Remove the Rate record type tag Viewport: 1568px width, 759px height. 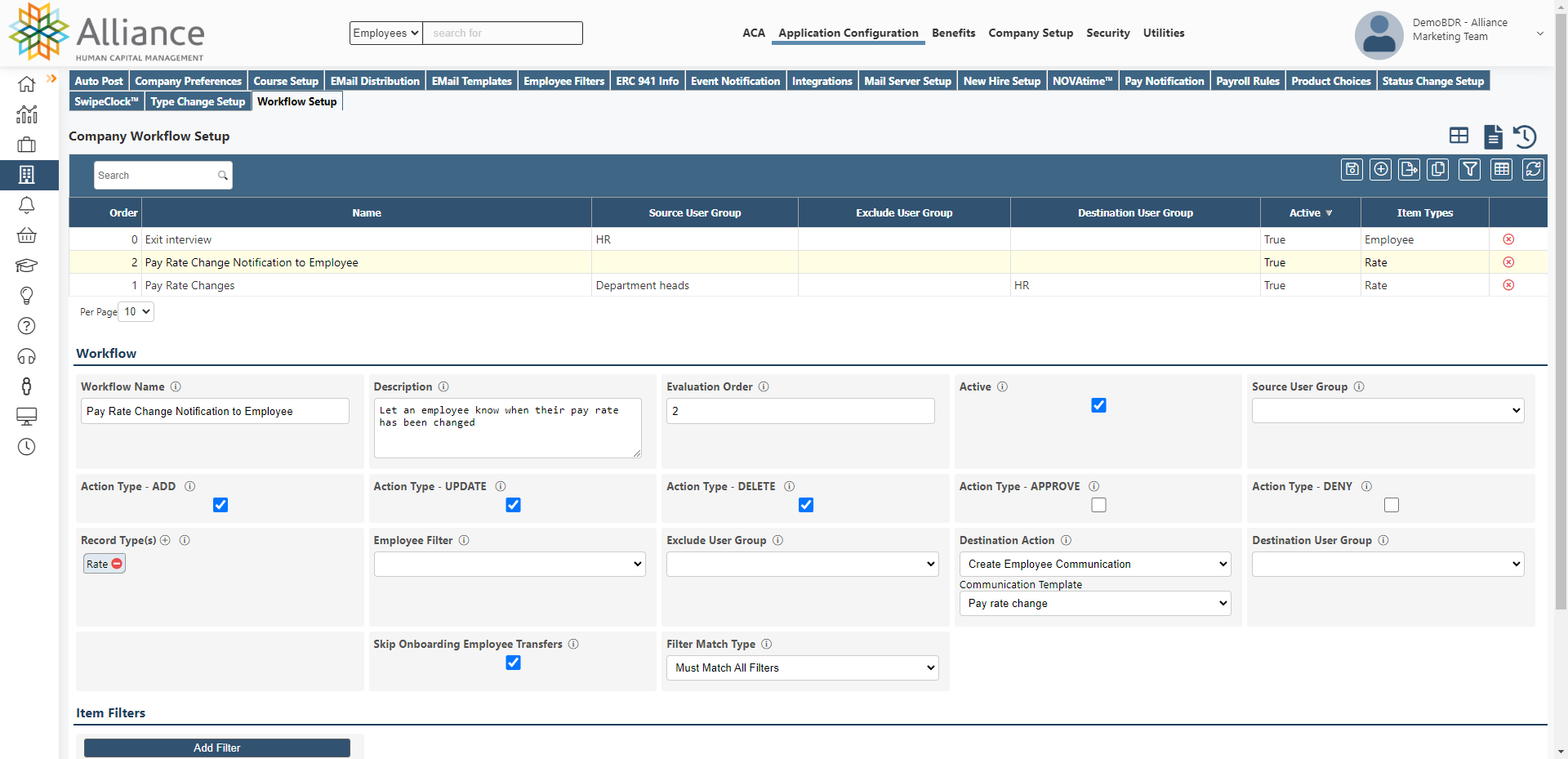[117, 564]
